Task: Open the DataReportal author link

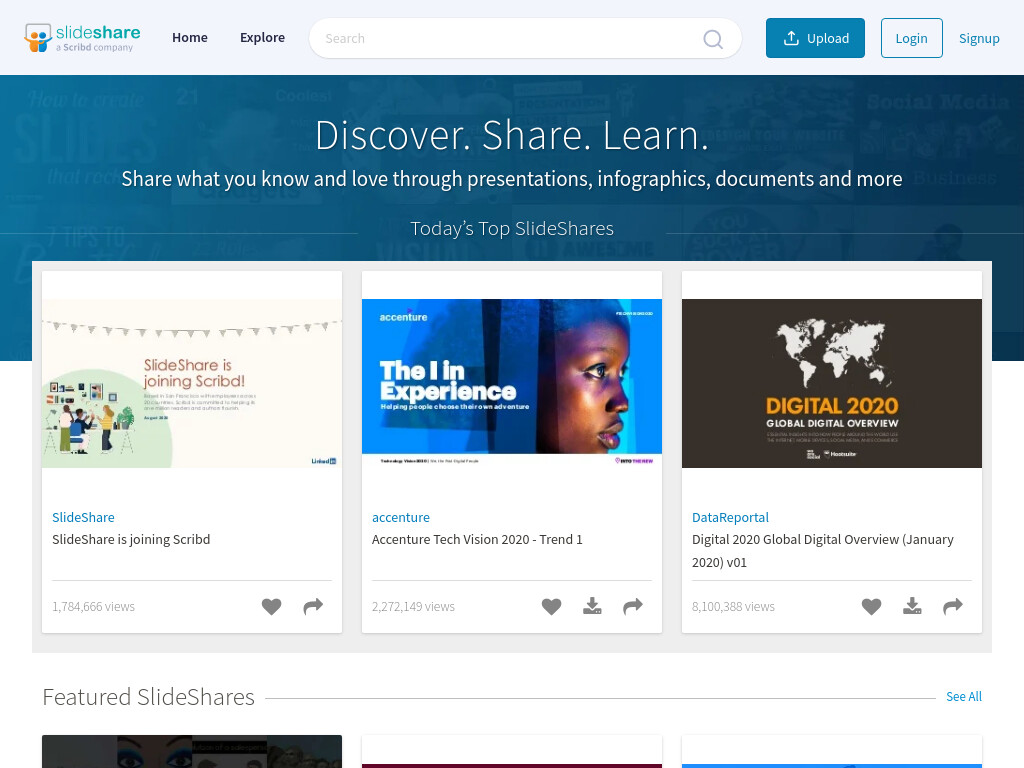Action: coord(730,517)
